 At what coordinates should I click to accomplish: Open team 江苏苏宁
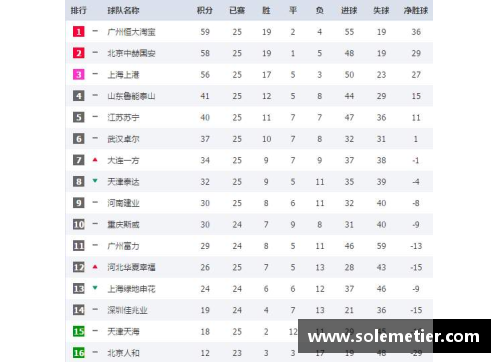pos(123,117)
